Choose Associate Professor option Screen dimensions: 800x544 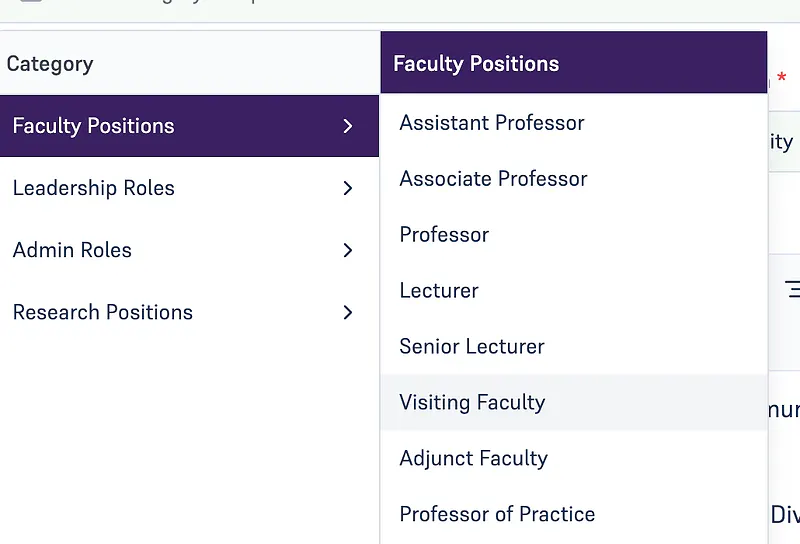coord(574,179)
